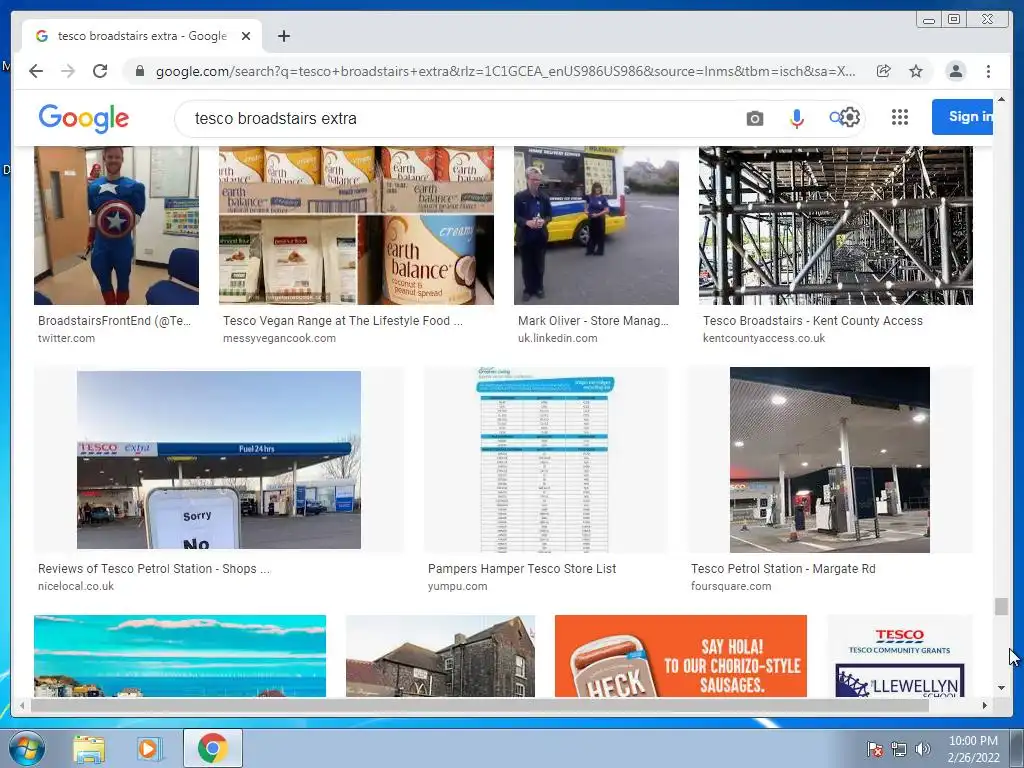Screen dimensions: 1024x768
Task: Open the Mark Oliver store manager photo
Action: click(x=596, y=225)
